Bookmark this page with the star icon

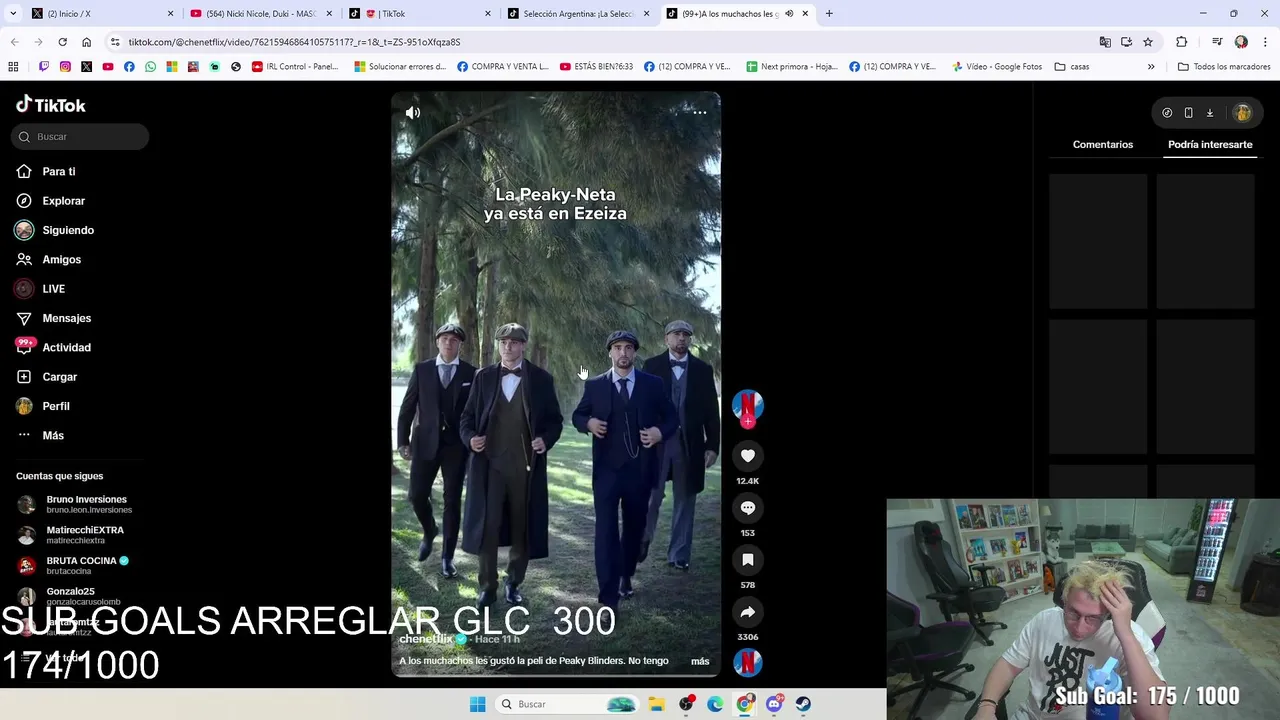pos(1148,42)
